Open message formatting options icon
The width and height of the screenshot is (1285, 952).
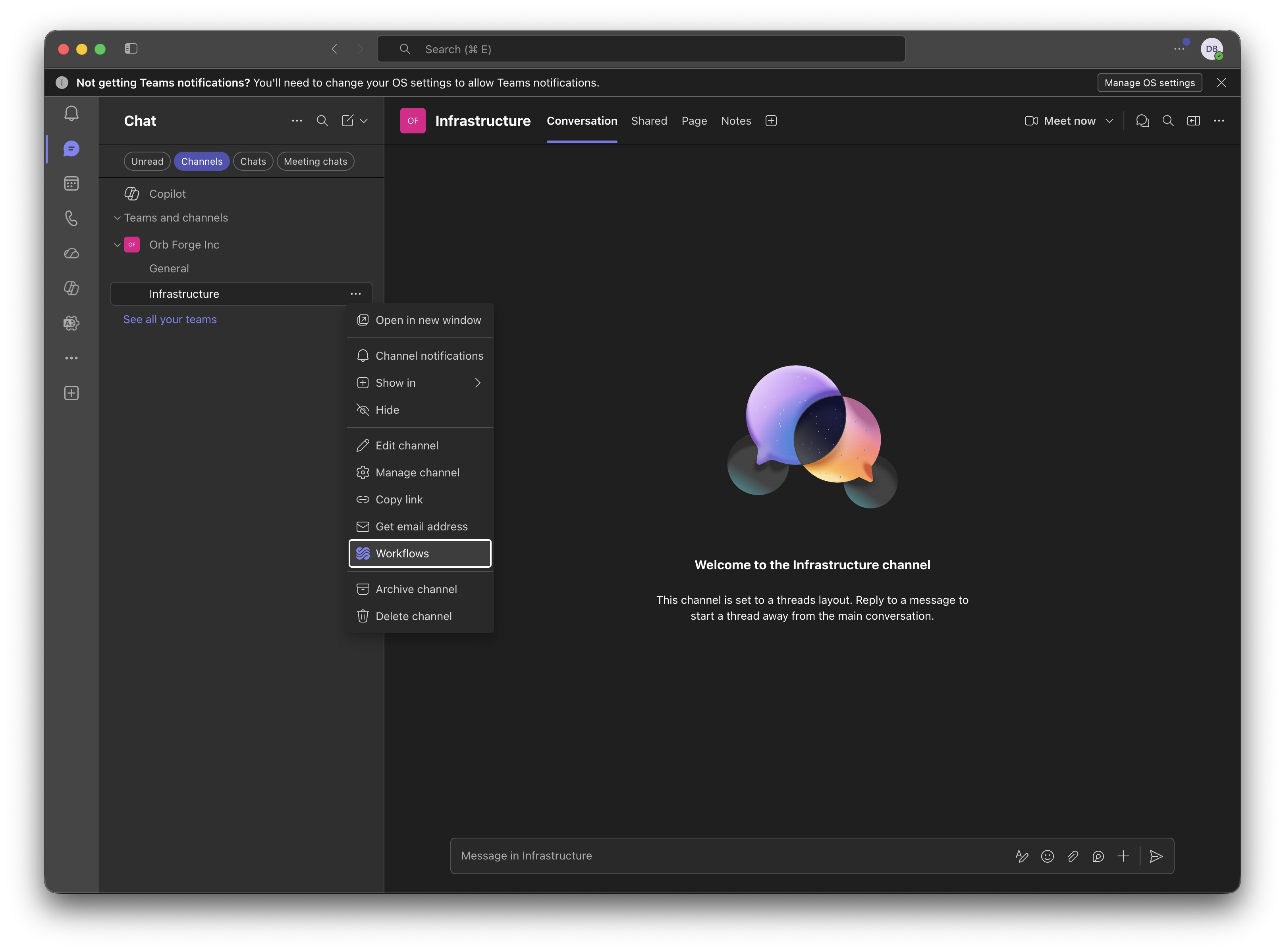pos(1022,856)
